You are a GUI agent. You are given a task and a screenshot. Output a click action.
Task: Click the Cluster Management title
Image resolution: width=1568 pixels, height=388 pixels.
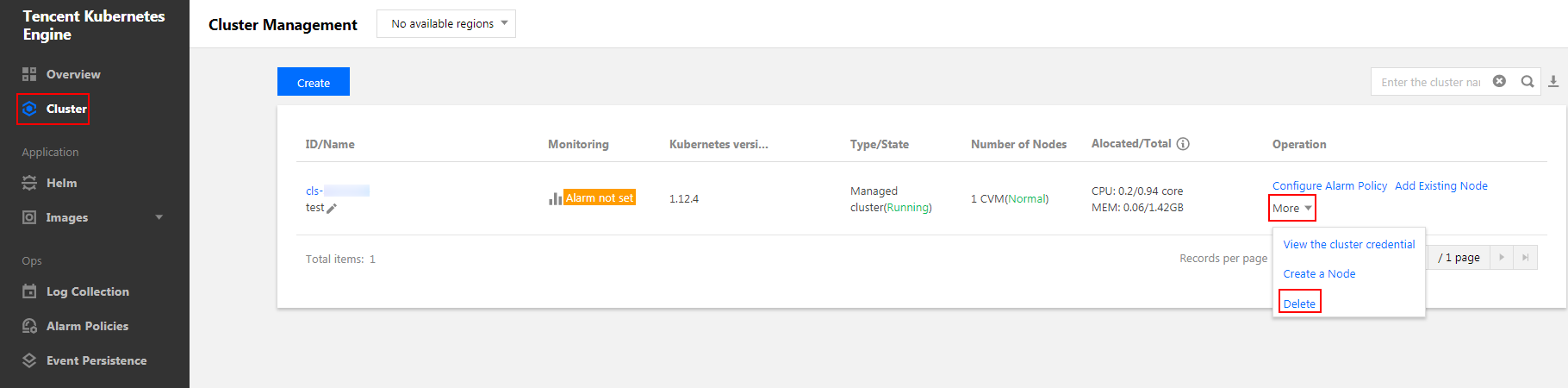pyautogui.click(x=283, y=25)
